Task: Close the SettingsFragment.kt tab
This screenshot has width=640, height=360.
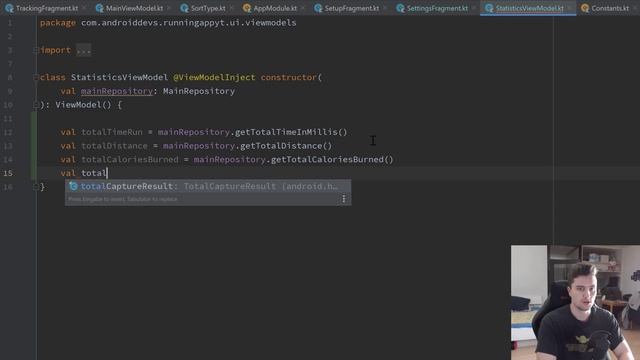Action: point(473,8)
